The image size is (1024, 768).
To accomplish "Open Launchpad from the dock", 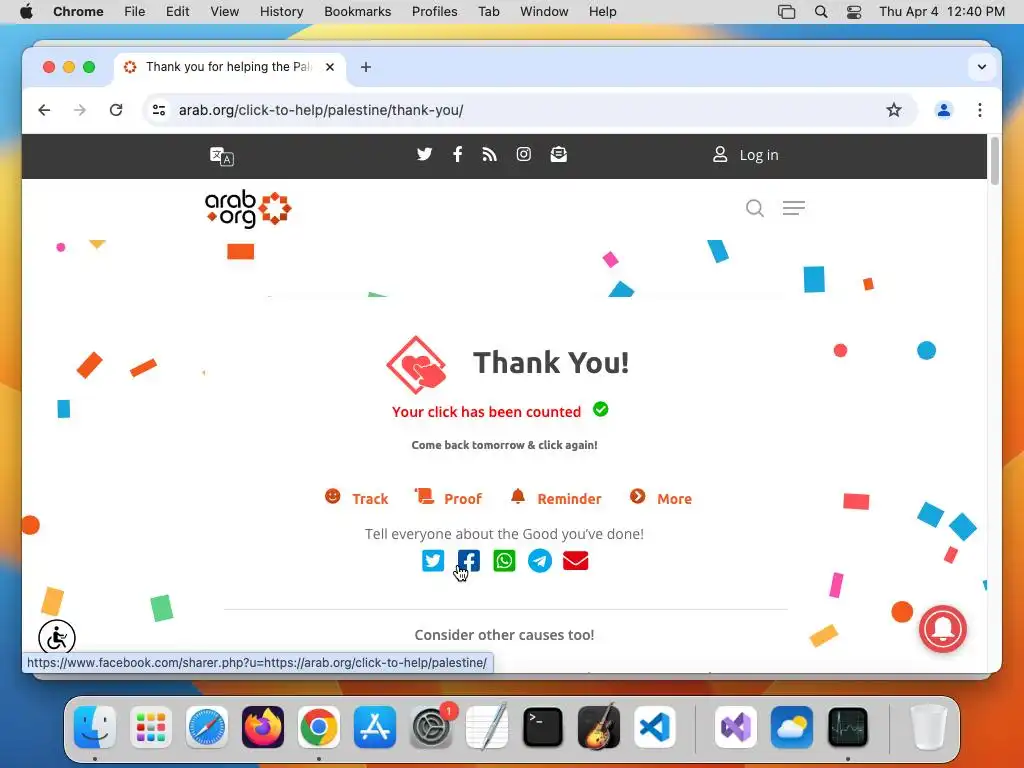I will click(151, 726).
